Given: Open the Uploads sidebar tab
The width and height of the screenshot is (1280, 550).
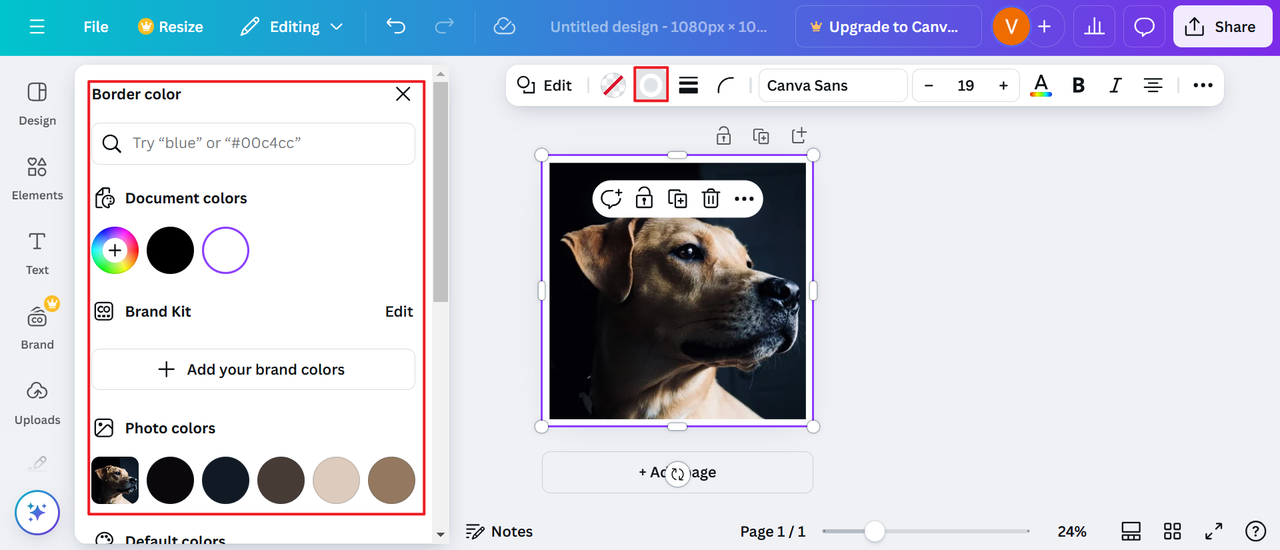Looking at the screenshot, I should pos(37,403).
